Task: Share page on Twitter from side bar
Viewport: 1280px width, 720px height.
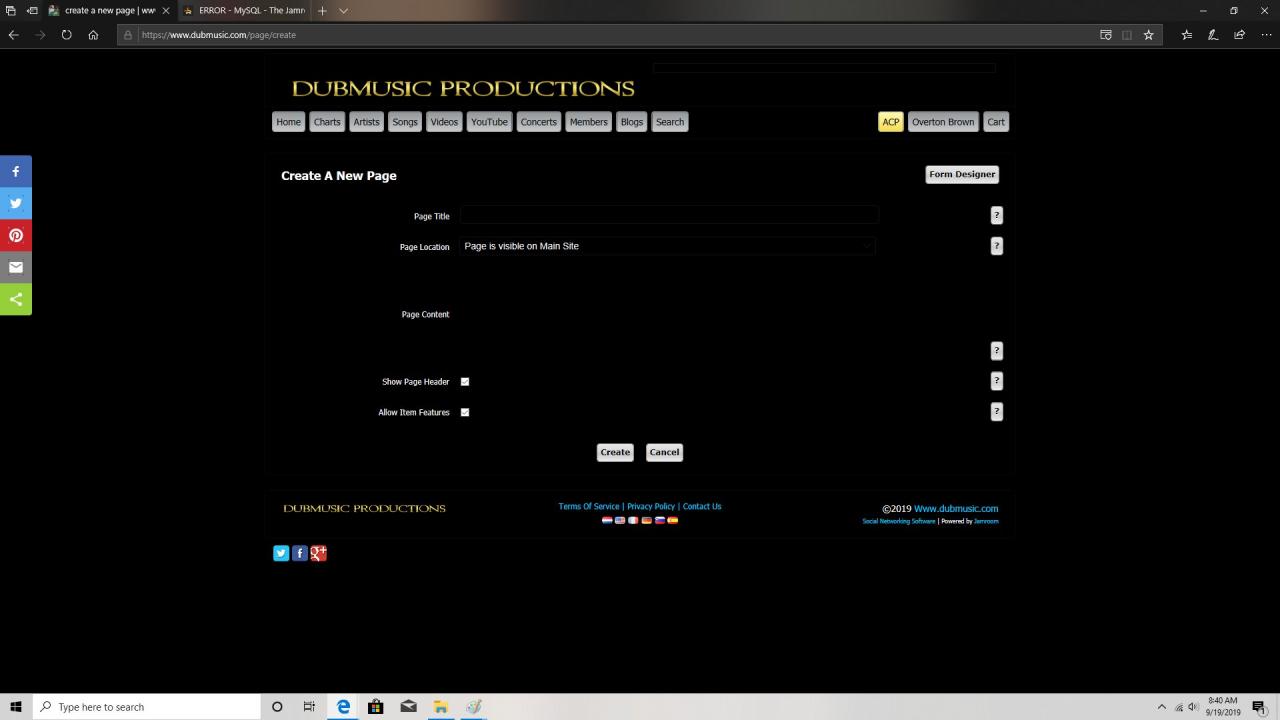Action: (16, 203)
